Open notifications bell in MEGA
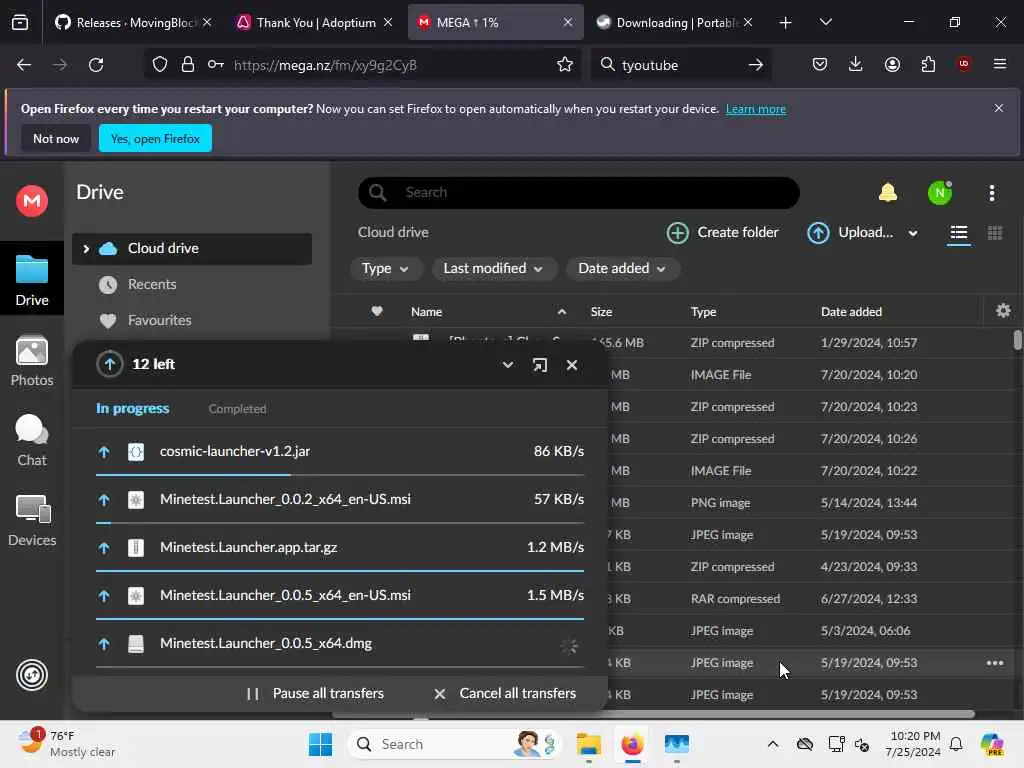 888,193
